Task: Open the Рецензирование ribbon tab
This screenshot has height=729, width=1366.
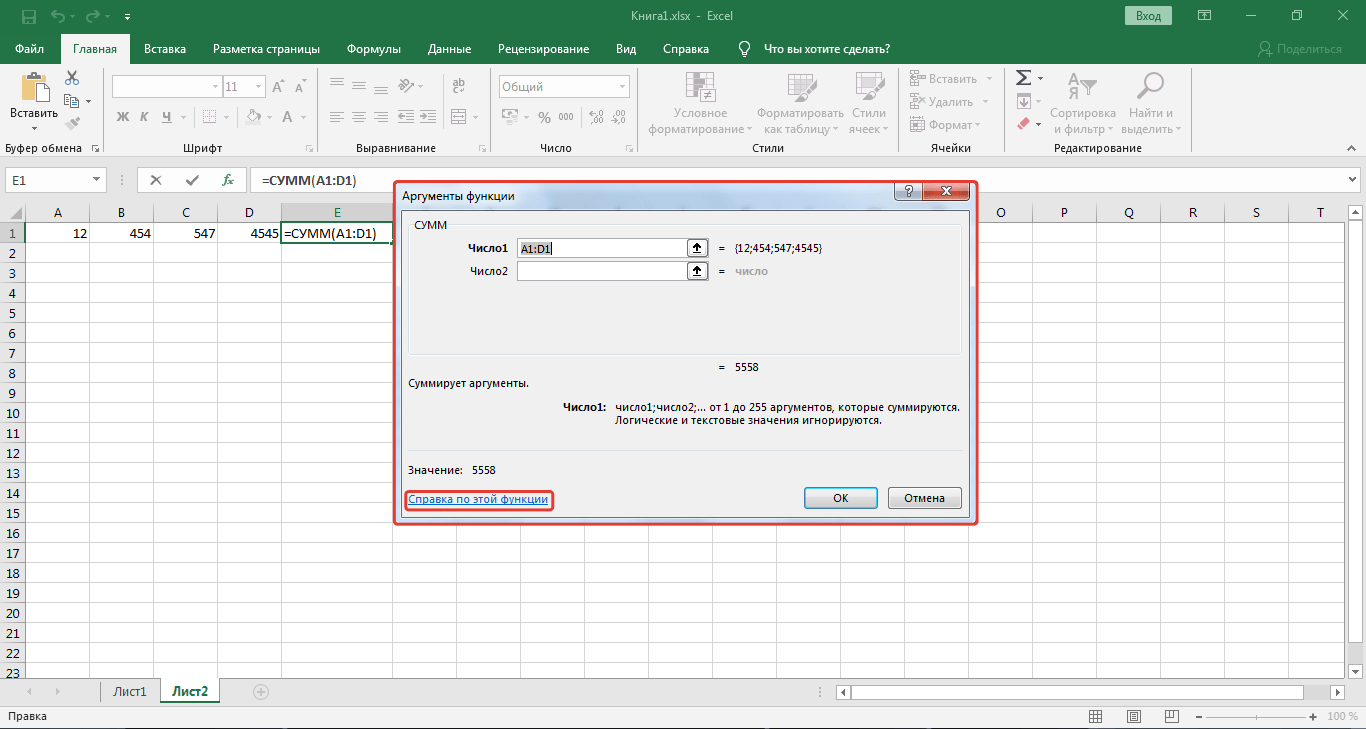Action: [544, 49]
